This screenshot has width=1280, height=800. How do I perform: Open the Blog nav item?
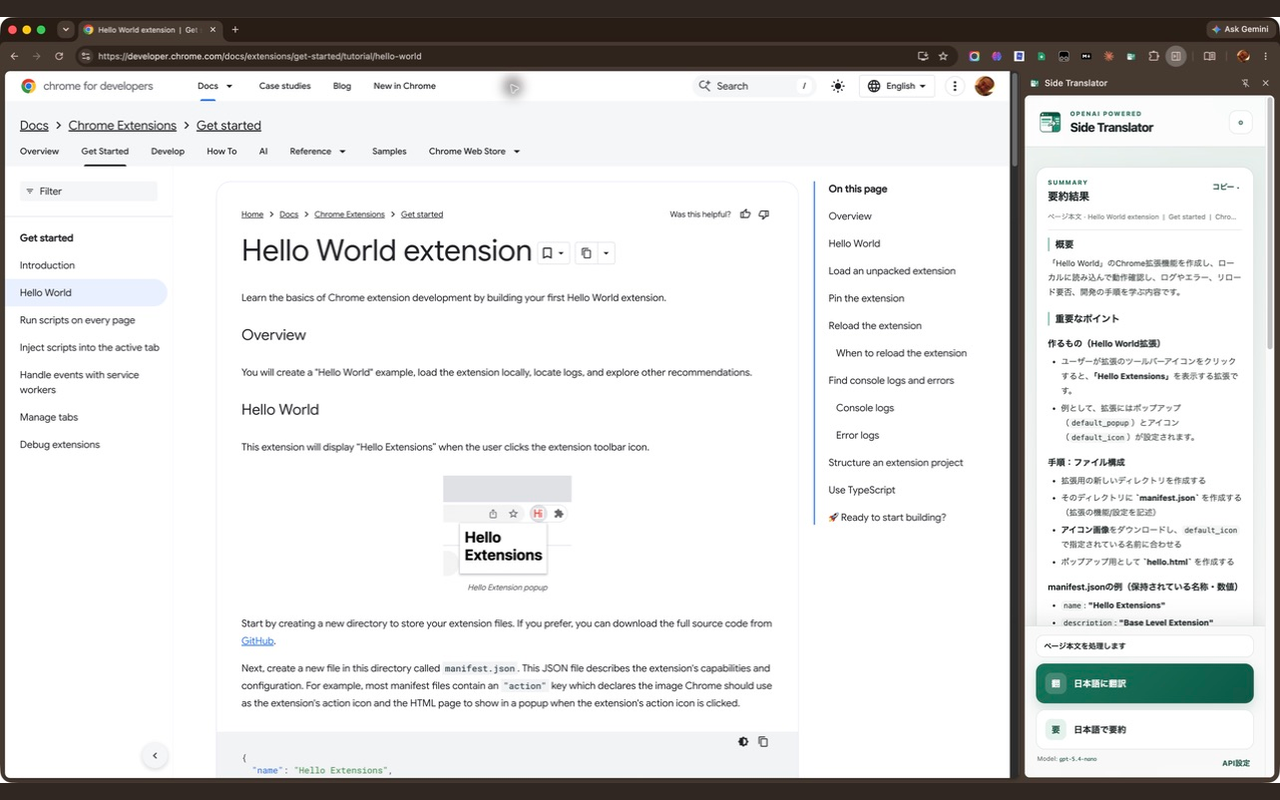[x=342, y=86]
